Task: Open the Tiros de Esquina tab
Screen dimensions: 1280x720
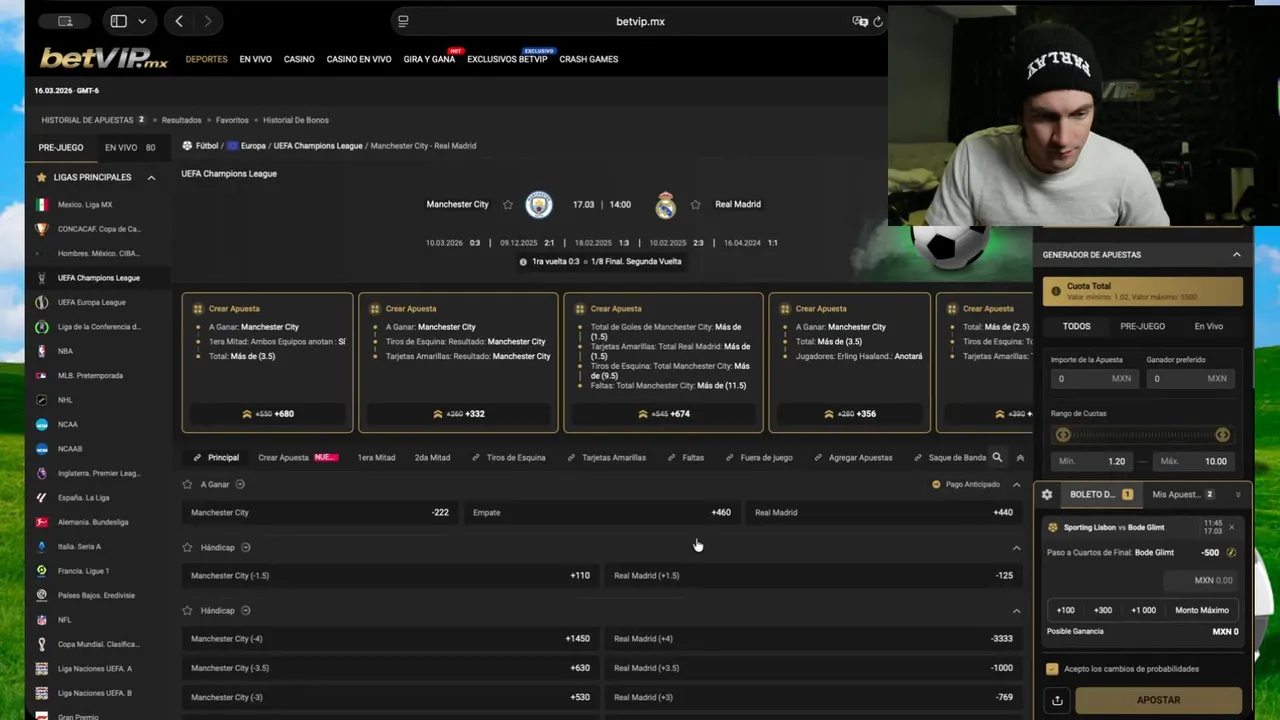Action: click(509, 457)
